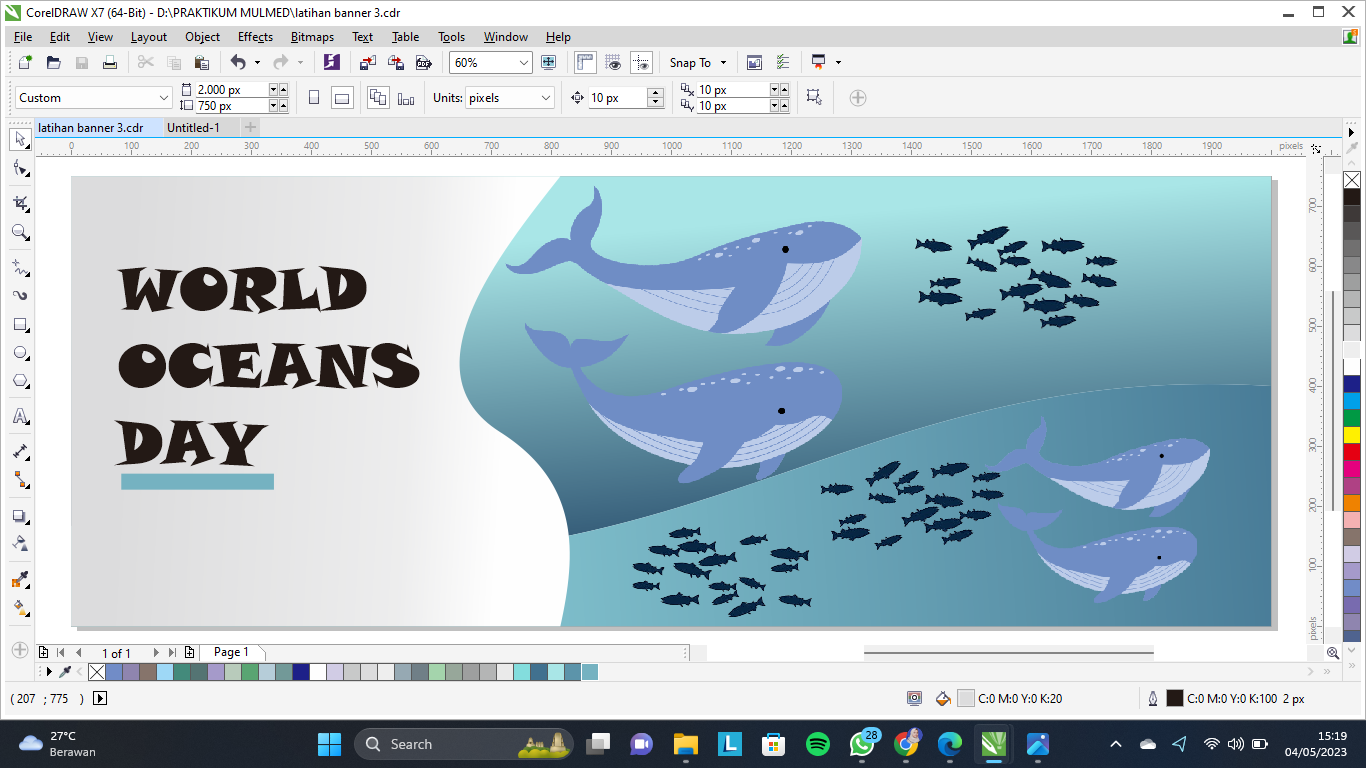This screenshot has width=1366, height=768.
Task: Toggle Show Guidelines button
Action: (x=641, y=63)
